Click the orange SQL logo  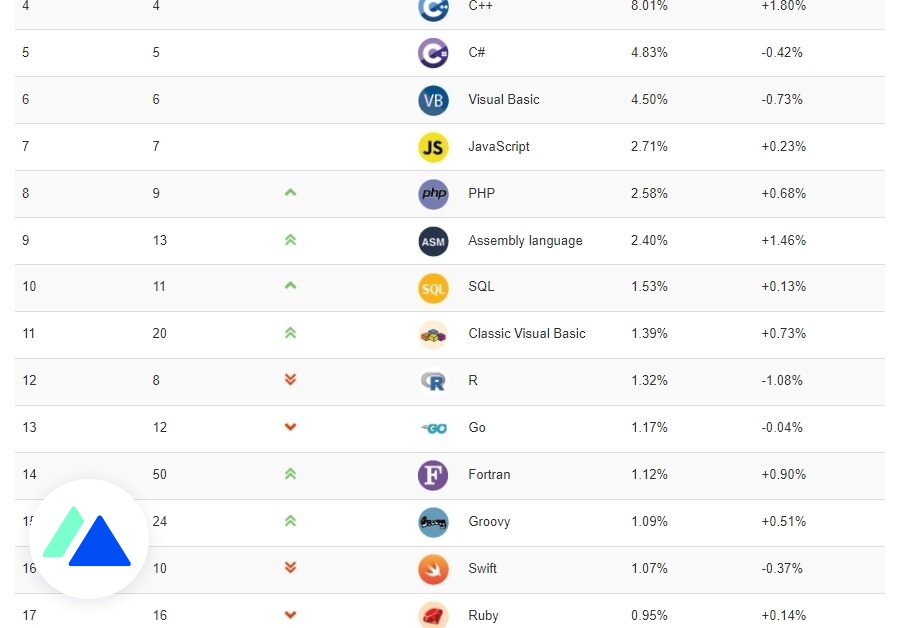click(x=433, y=288)
